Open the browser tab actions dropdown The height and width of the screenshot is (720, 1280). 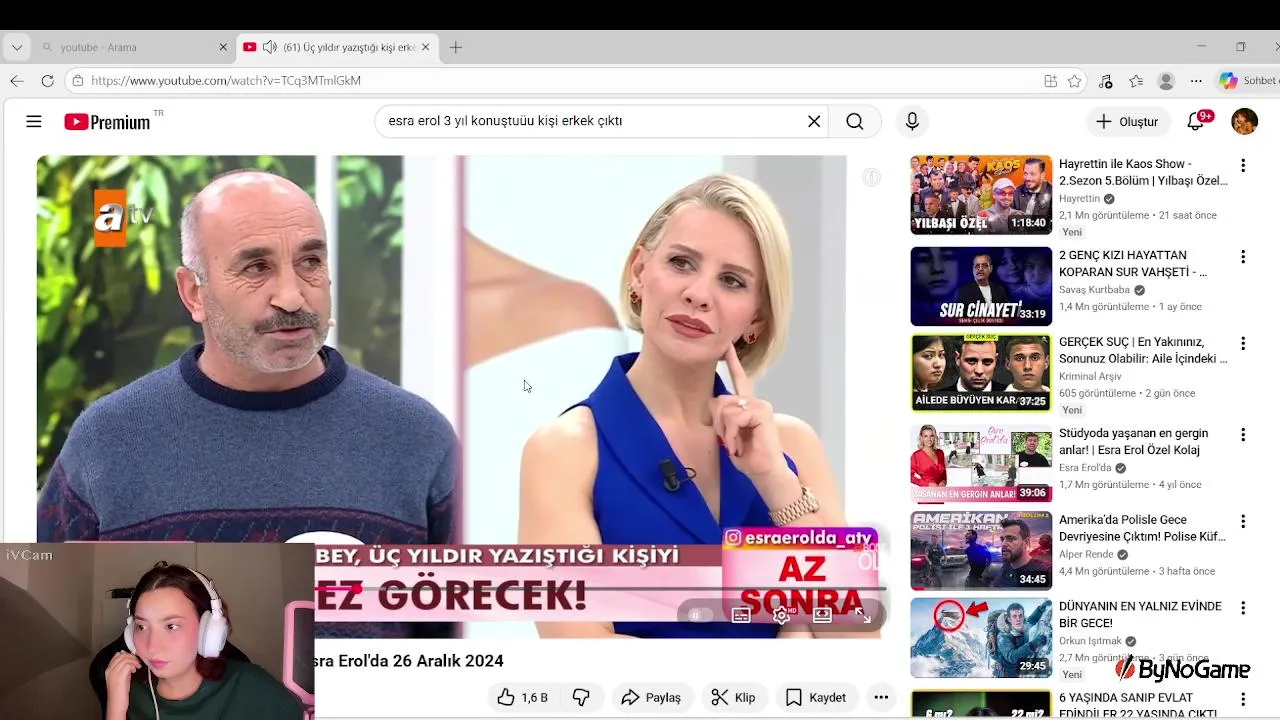[17, 47]
